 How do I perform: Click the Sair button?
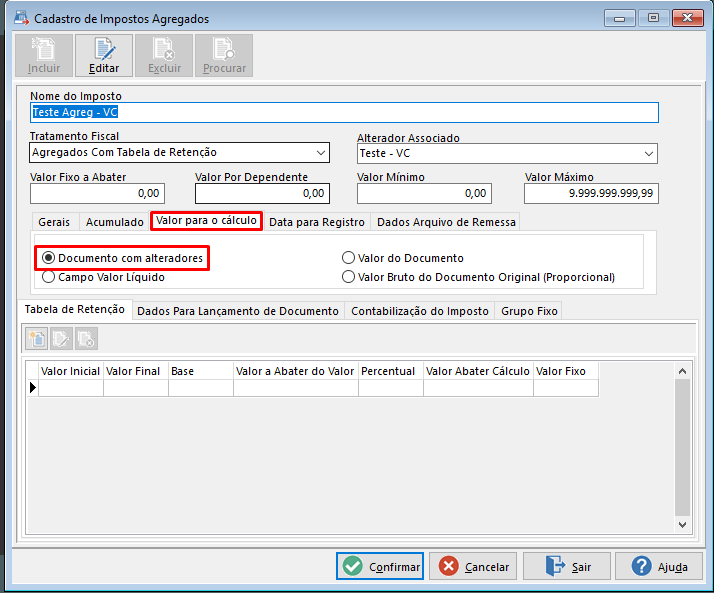567,566
